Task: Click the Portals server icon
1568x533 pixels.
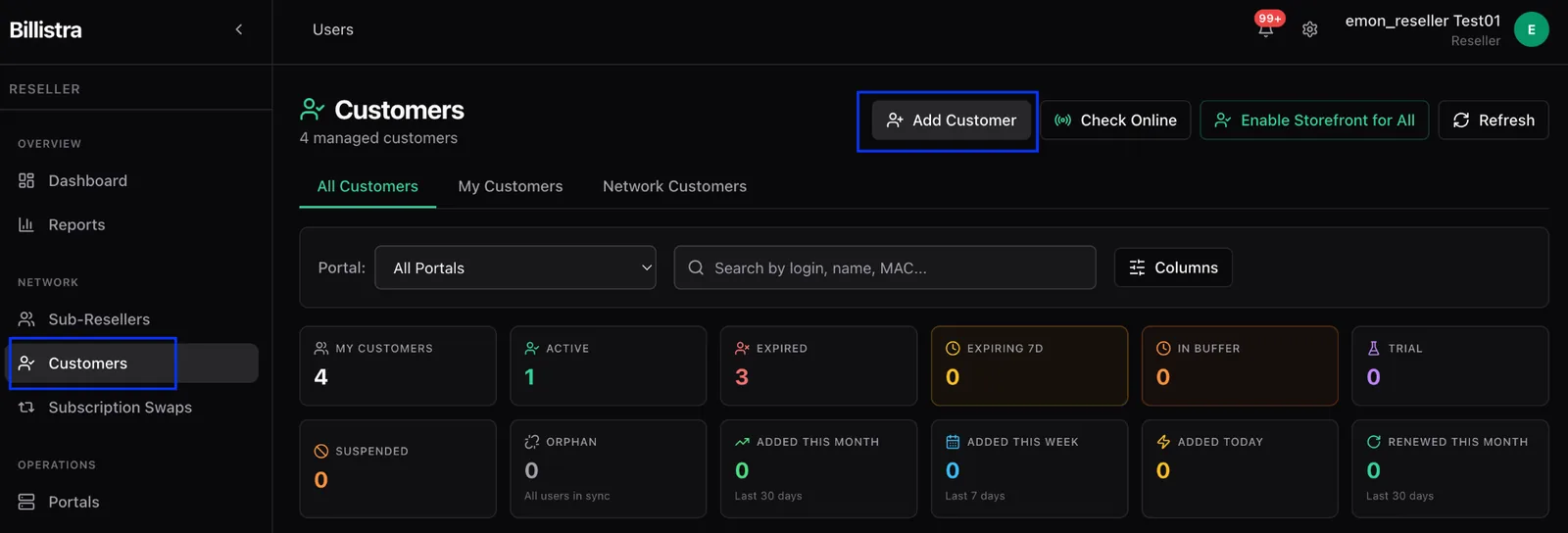Action: point(26,502)
